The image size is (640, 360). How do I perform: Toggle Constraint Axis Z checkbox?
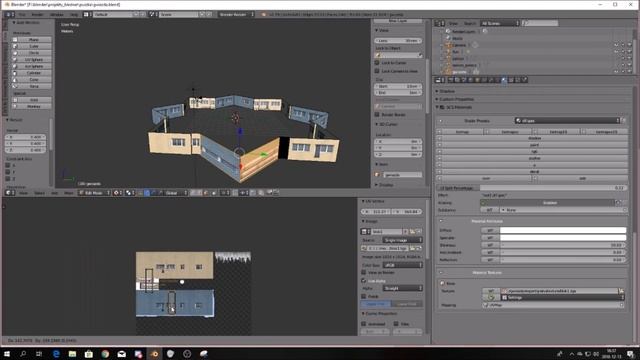(x=8, y=178)
